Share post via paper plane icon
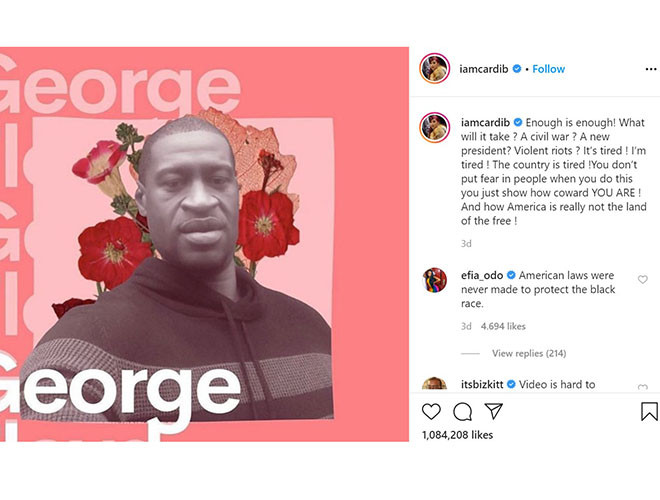The height and width of the screenshot is (500, 660). tap(493, 411)
